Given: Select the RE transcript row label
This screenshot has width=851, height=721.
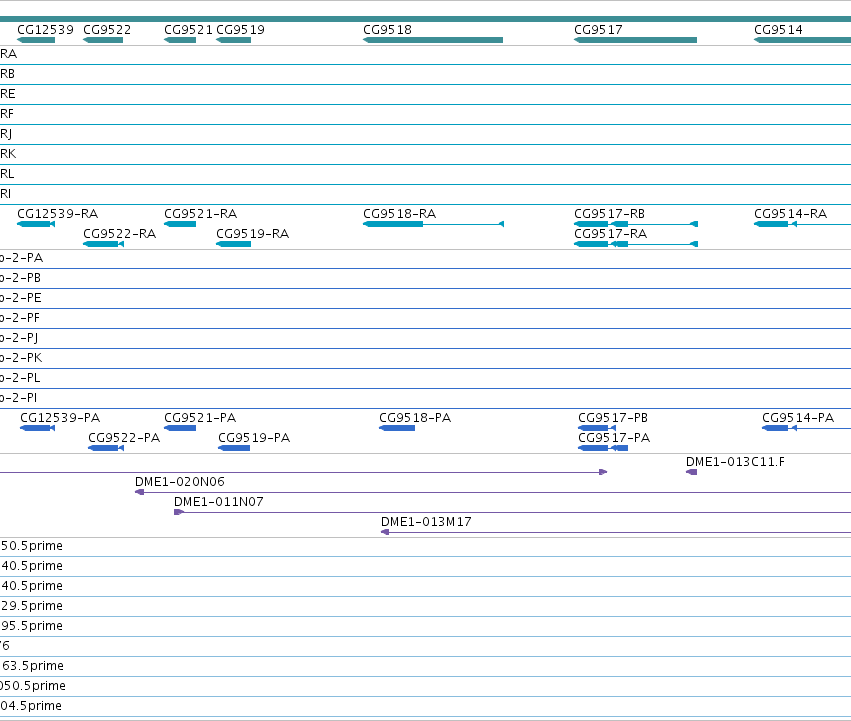Looking at the screenshot, I should pyautogui.click(x=8, y=94).
